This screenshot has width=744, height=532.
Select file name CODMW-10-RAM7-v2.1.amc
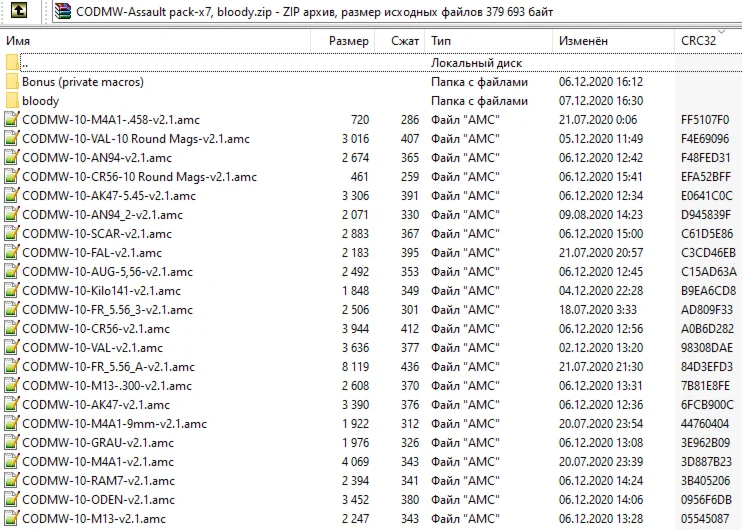pos(98,480)
